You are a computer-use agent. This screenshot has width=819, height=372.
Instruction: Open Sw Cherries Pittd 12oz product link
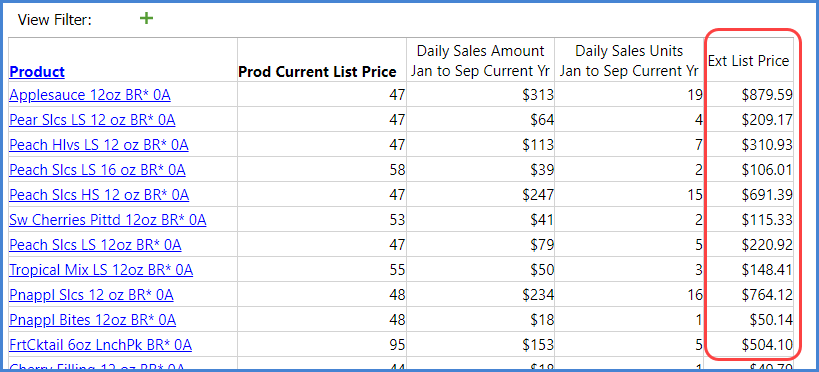pyautogui.click(x=108, y=220)
